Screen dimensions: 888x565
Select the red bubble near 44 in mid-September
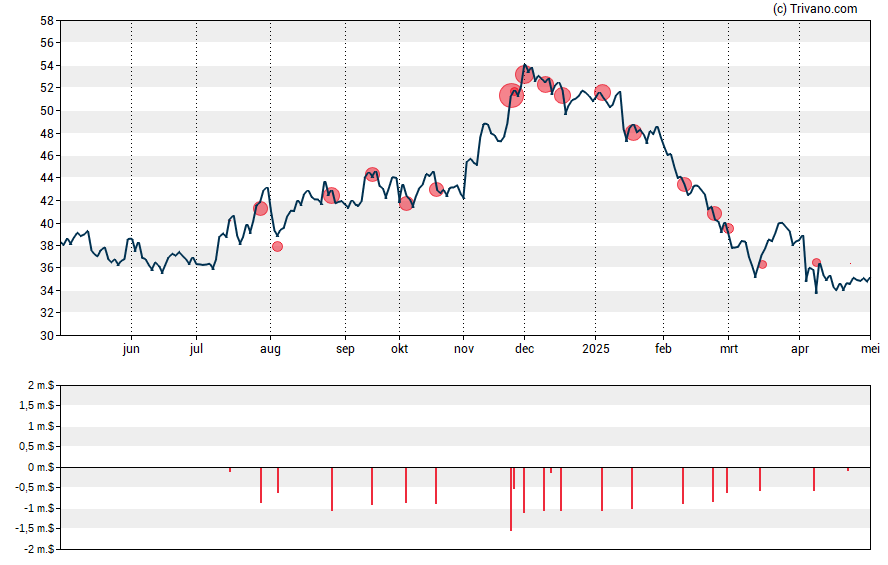coord(372,174)
